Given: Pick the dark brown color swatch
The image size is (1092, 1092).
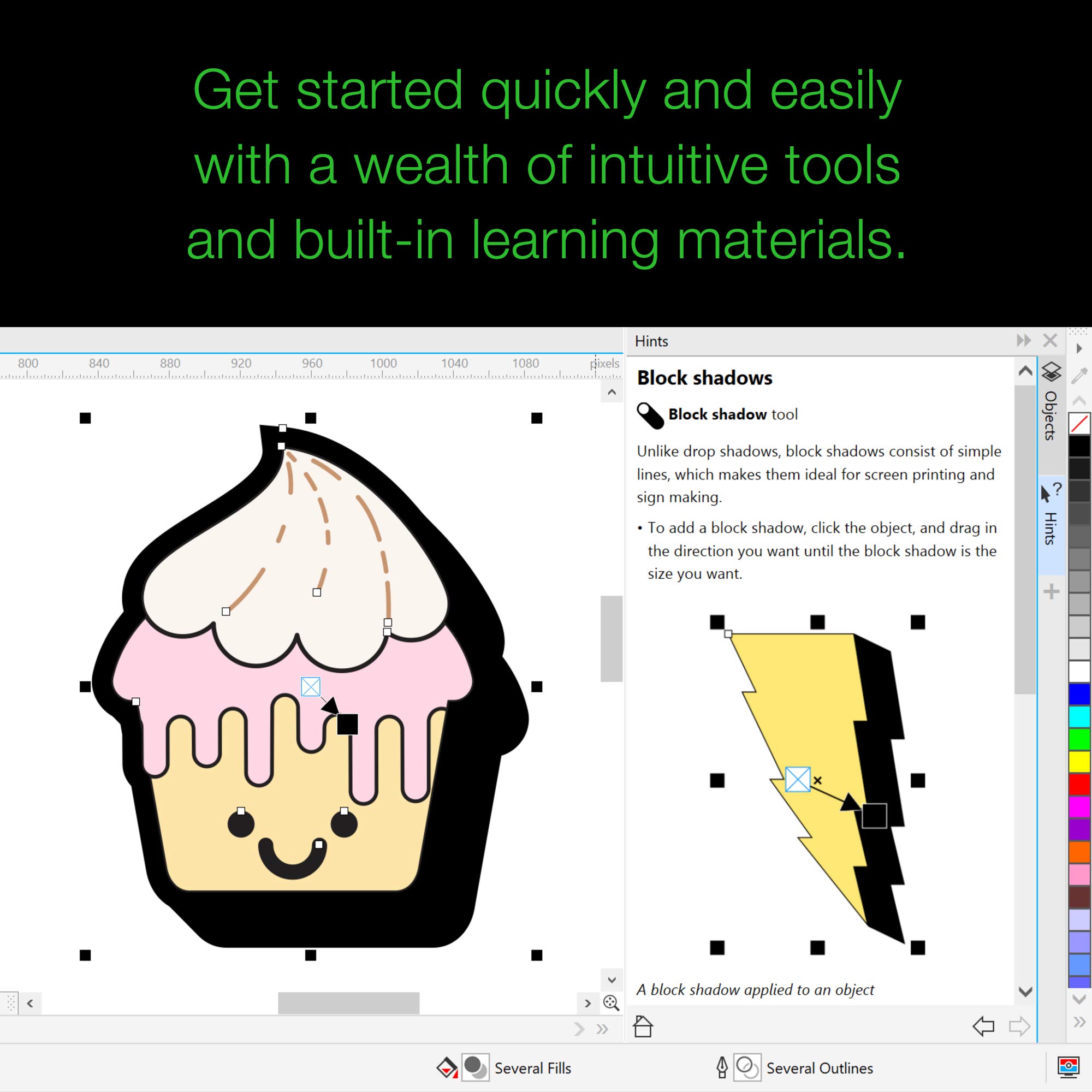Looking at the screenshot, I should click(1079, 898).
